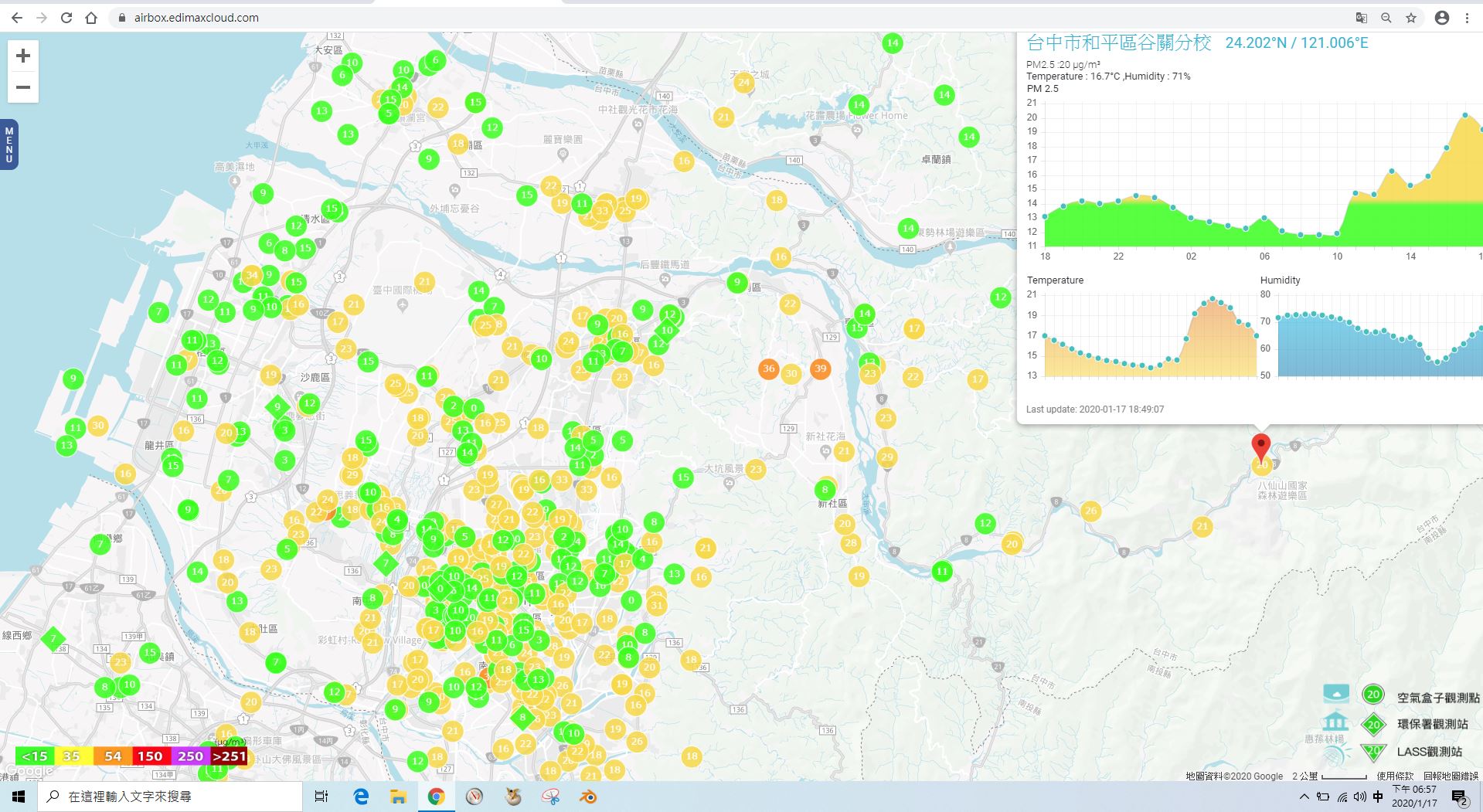Open the 使用條款 terms link
Screen dimensions: 1483x812
click(1394, 776)
